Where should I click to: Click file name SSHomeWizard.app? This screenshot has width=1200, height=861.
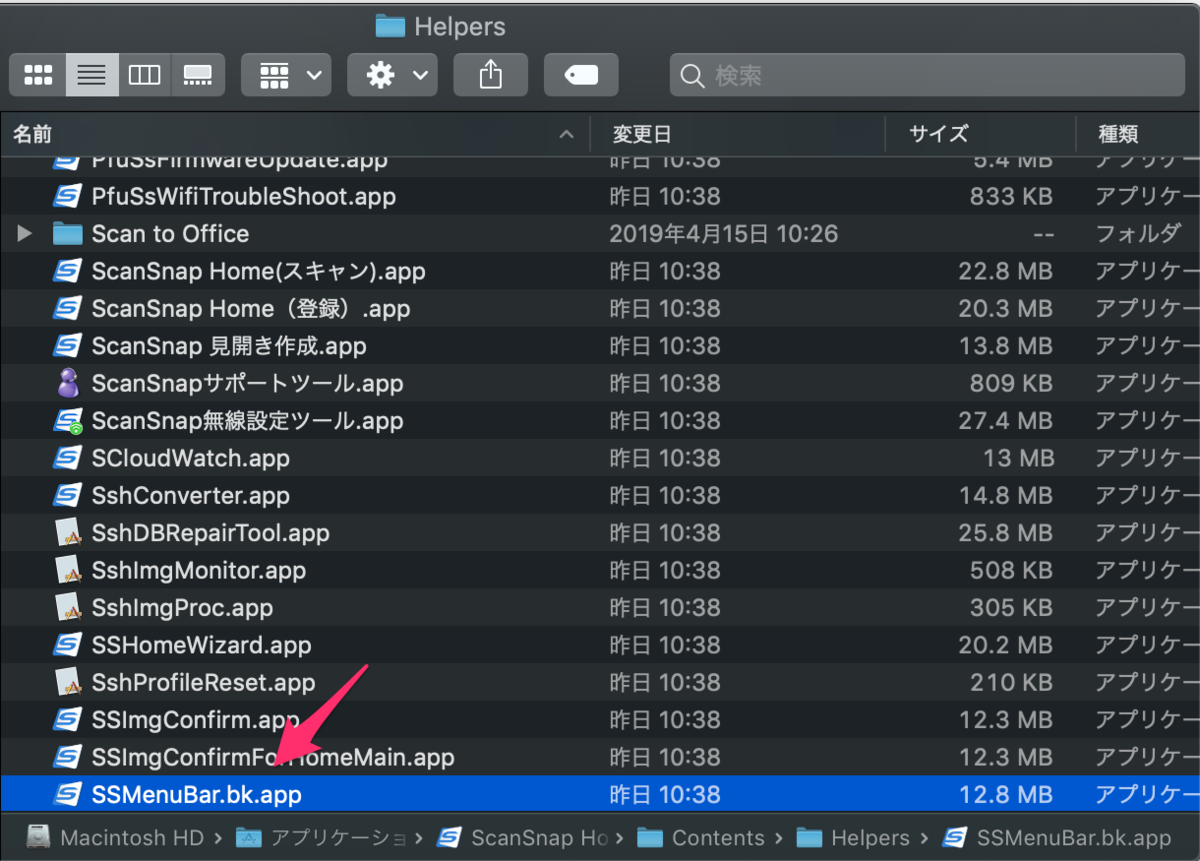201,645
